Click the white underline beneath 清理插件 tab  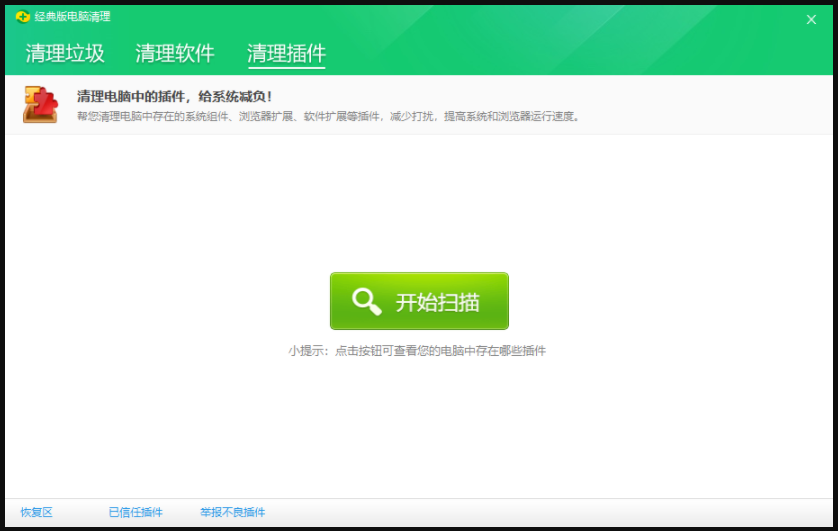286,68
